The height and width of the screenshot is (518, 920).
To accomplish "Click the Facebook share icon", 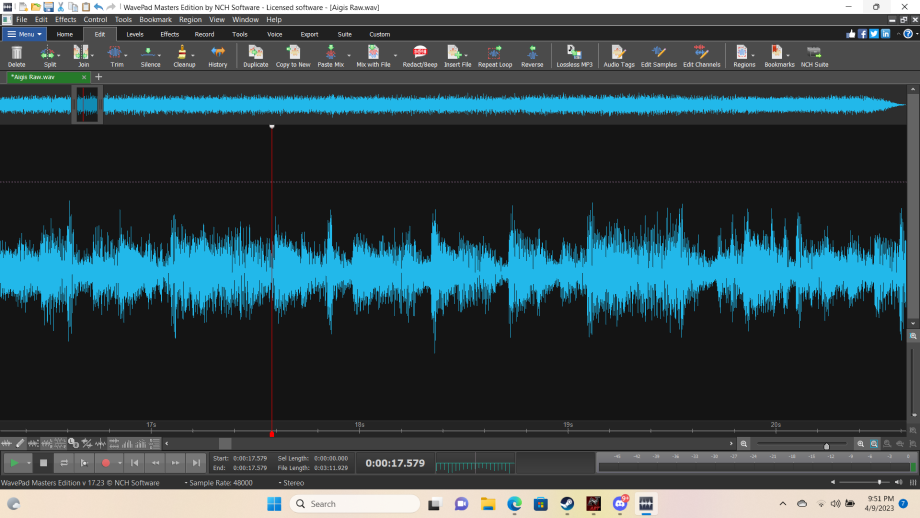I will click(x=862, y=34).
